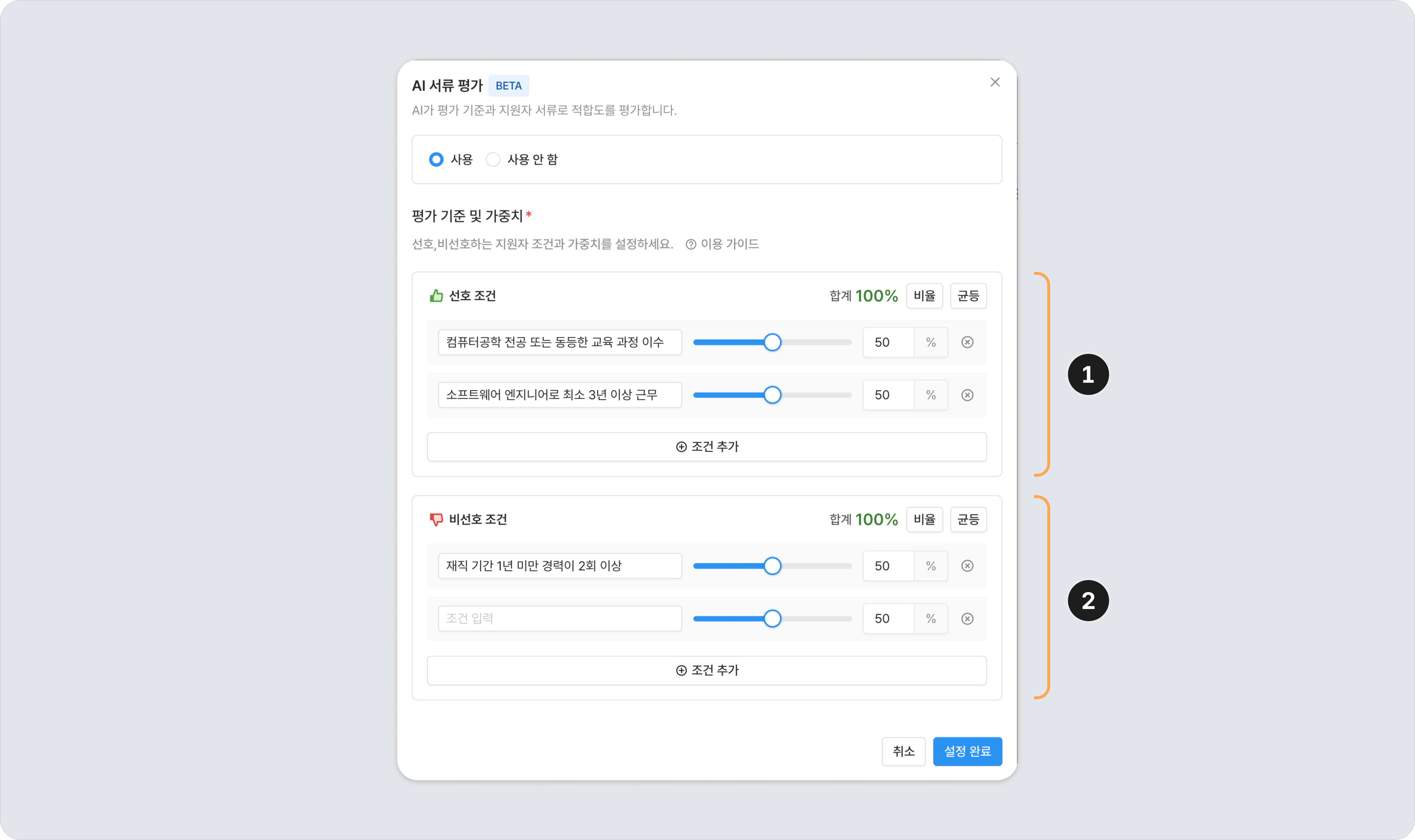Remove the 컴퓨터공학 전공 condition row
The image size is (1415, 840).
click(x=967, y=343)
